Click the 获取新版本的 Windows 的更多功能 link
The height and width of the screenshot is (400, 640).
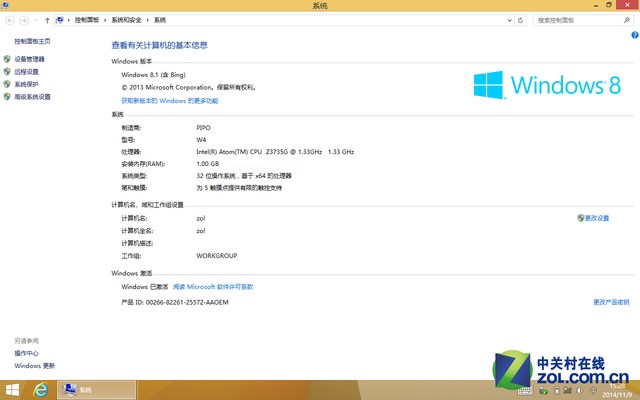pos(169,101)
